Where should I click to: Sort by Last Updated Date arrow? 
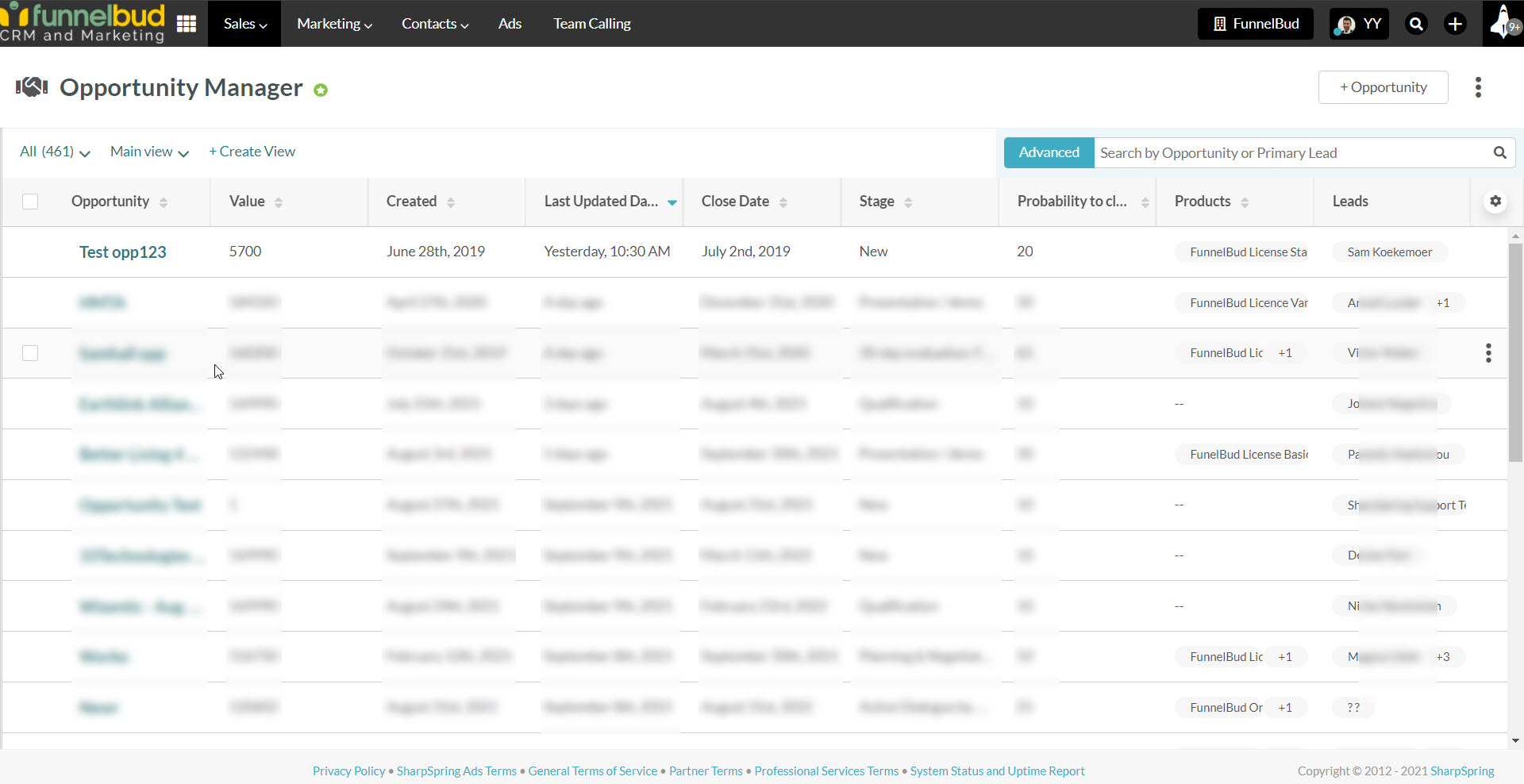click(x=672, y=202)
